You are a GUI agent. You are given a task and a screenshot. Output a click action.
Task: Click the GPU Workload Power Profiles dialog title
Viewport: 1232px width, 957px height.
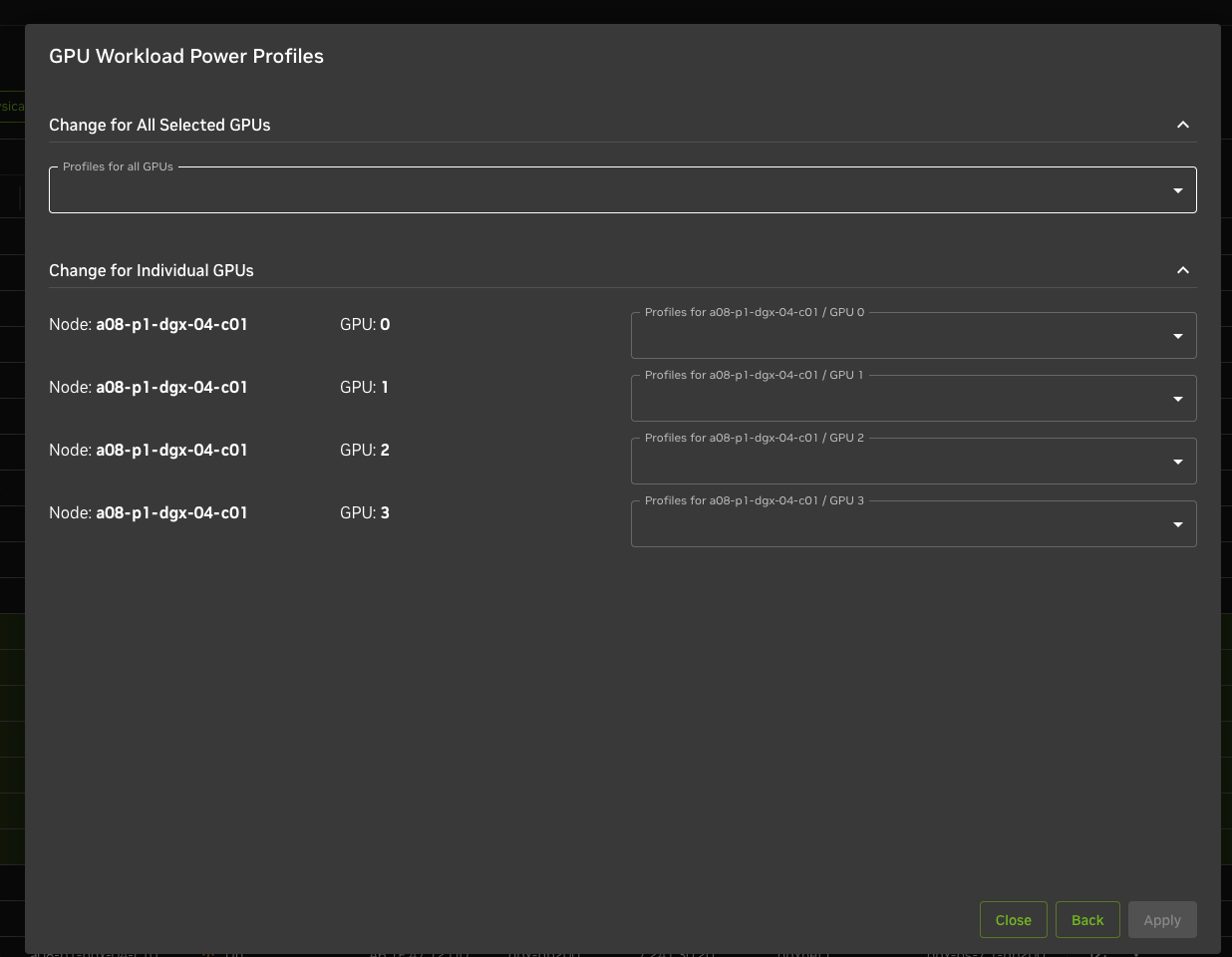click(186, 56)
